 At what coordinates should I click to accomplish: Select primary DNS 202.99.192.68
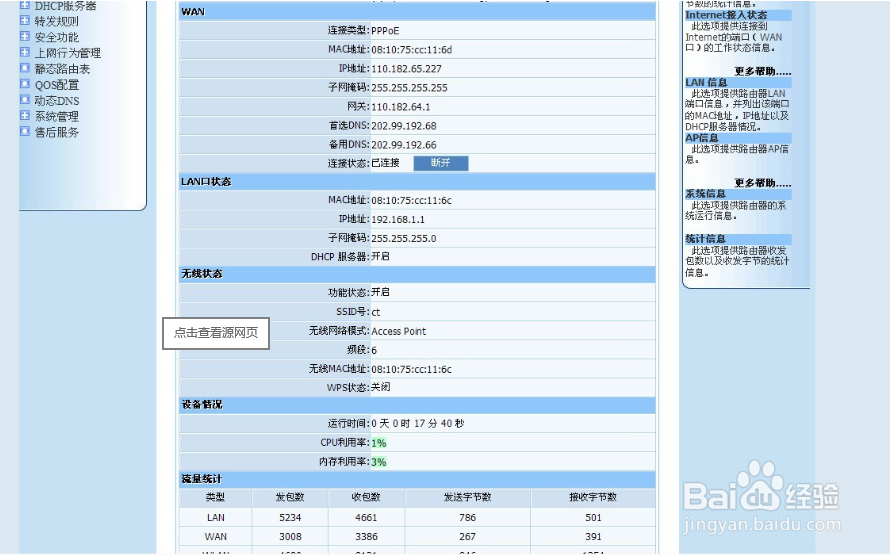(x=404, y=126)
